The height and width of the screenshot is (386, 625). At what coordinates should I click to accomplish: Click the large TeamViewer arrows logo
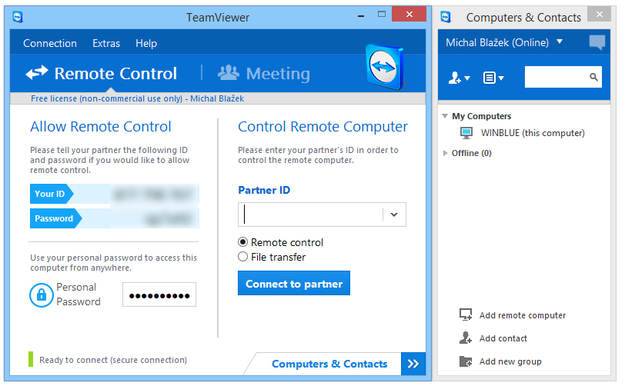point(384,67)
